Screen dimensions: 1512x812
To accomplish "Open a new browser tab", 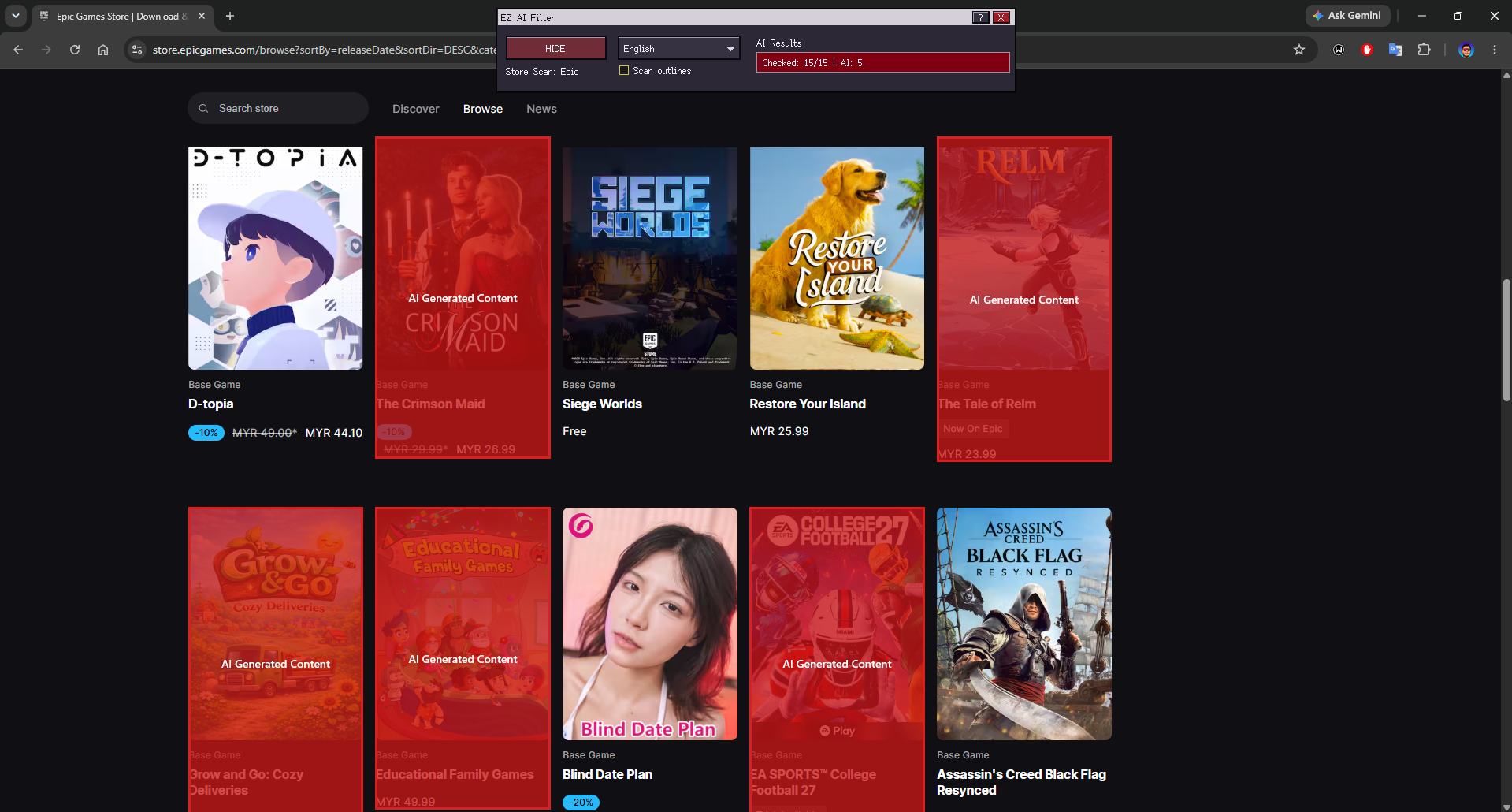I will (x=230, y=16).
